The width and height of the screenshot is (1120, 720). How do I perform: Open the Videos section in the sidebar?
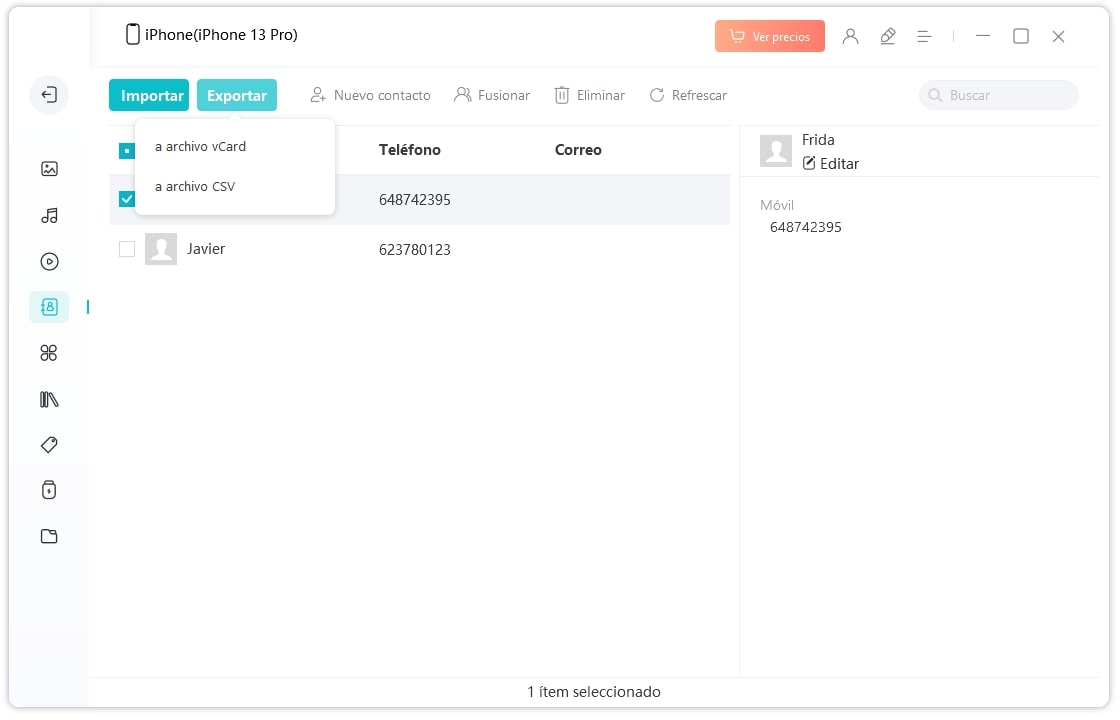(49, 262)
